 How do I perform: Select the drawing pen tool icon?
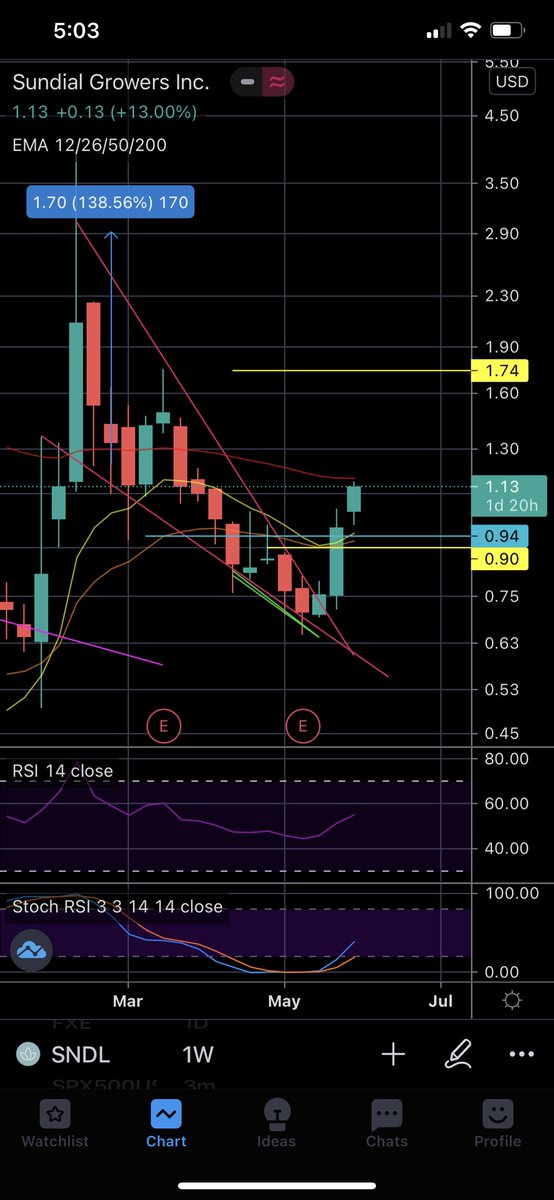[458, 1053]
